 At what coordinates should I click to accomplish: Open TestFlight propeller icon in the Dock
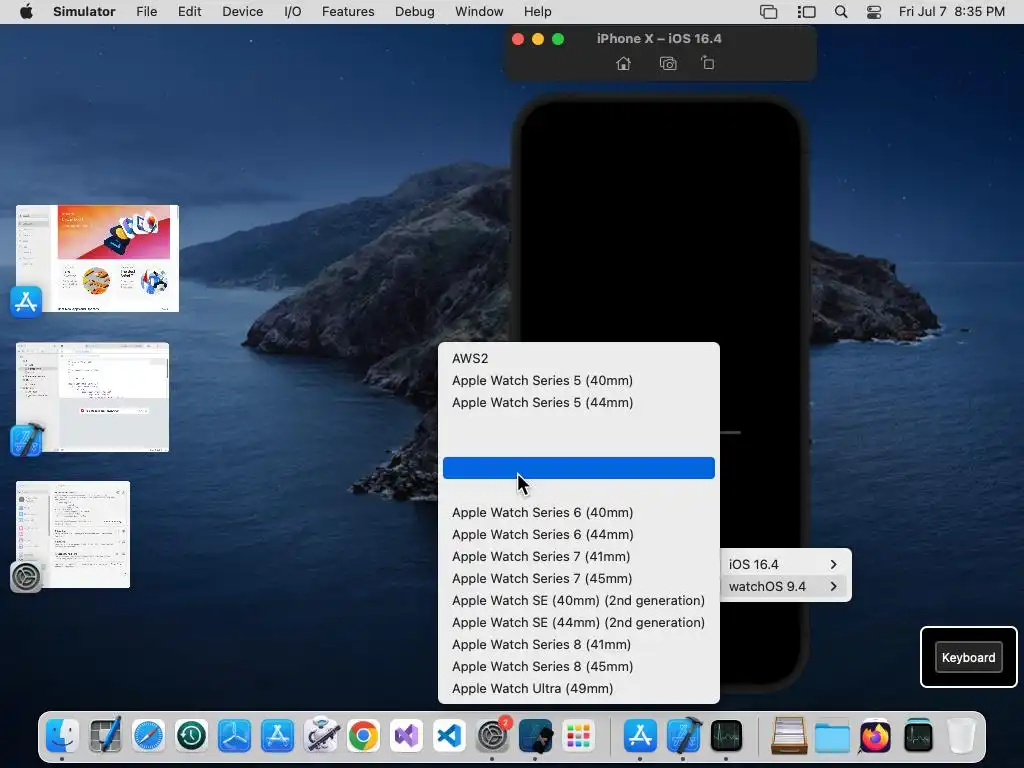point(234,735)
